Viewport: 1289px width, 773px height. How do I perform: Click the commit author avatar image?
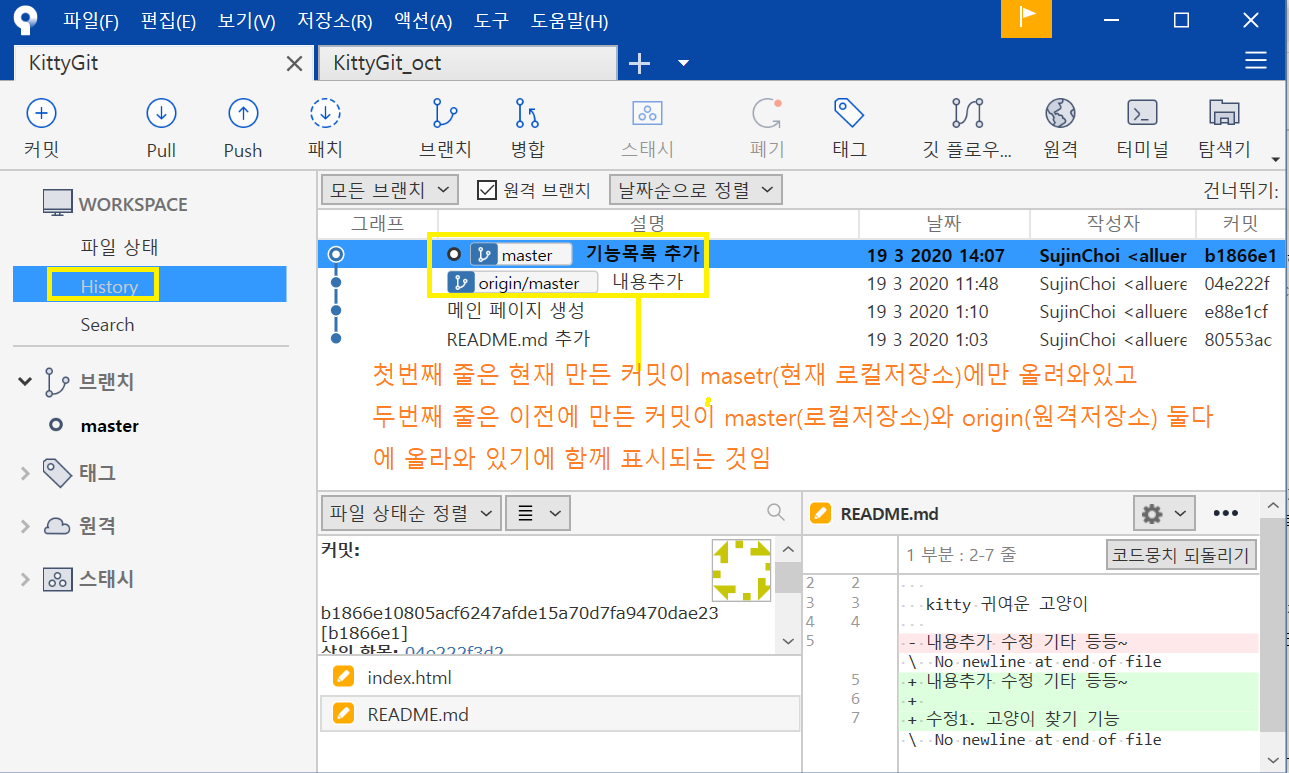(742, 569)
